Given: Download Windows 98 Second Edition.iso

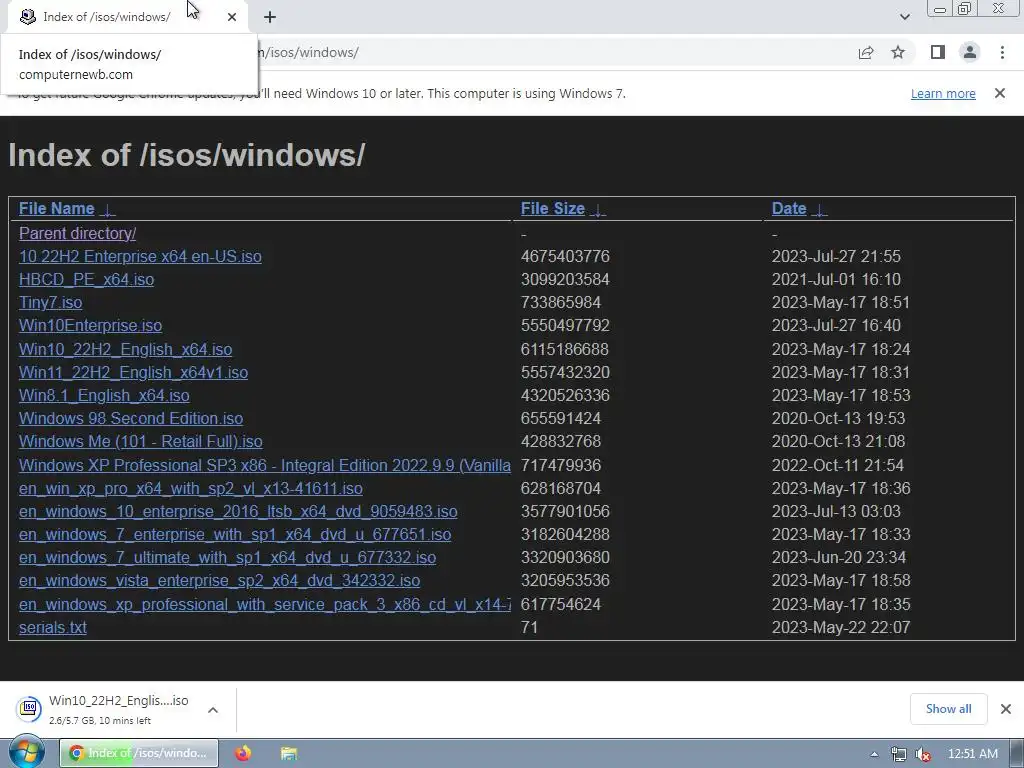Looking at the screenshot, I should coord(131,418).
